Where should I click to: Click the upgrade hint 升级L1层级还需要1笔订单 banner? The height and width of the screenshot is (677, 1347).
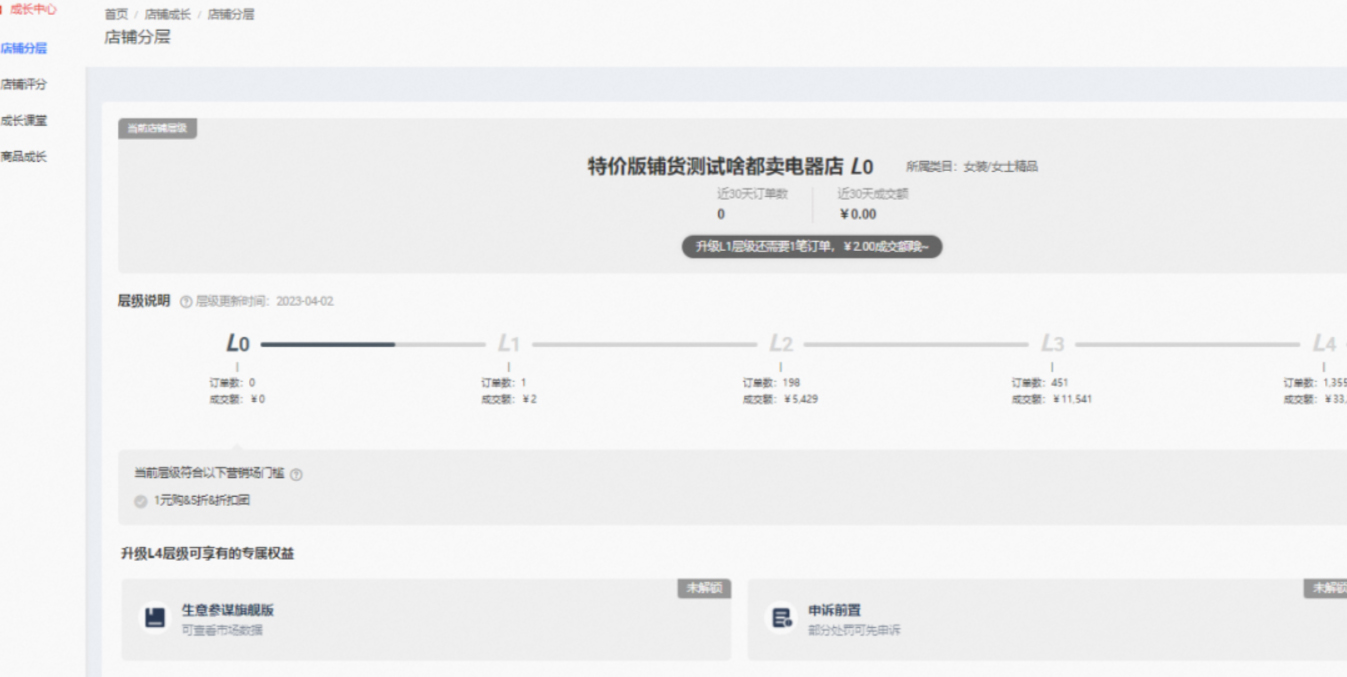coord(810,246)
